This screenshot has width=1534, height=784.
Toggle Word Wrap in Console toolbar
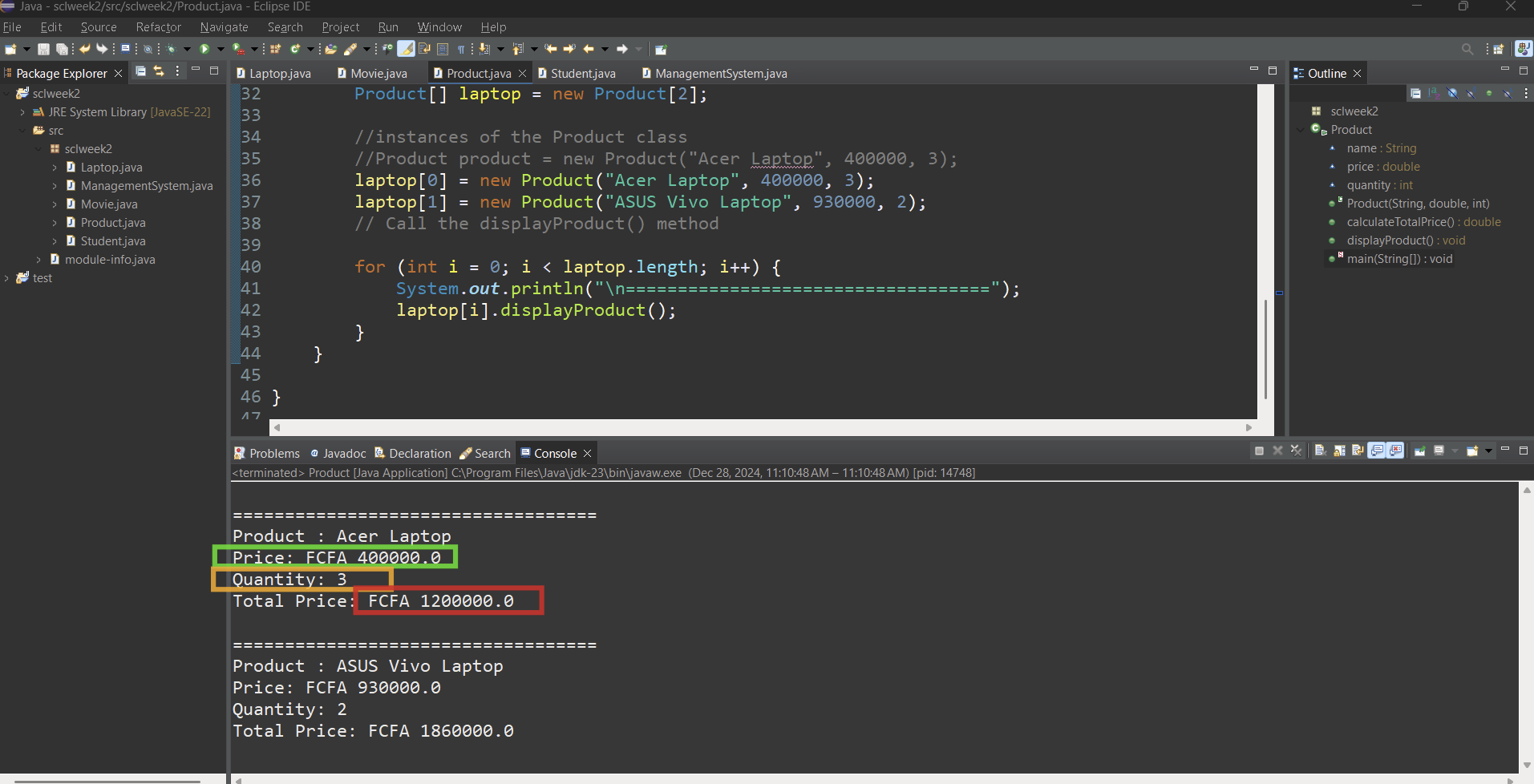point(1358,451)
